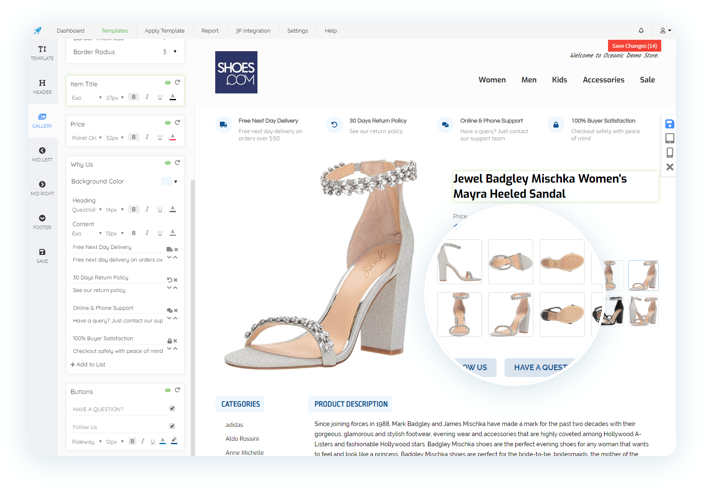704x488 pixels.
Task: Change Item Title text color
Action: point(172,97)
